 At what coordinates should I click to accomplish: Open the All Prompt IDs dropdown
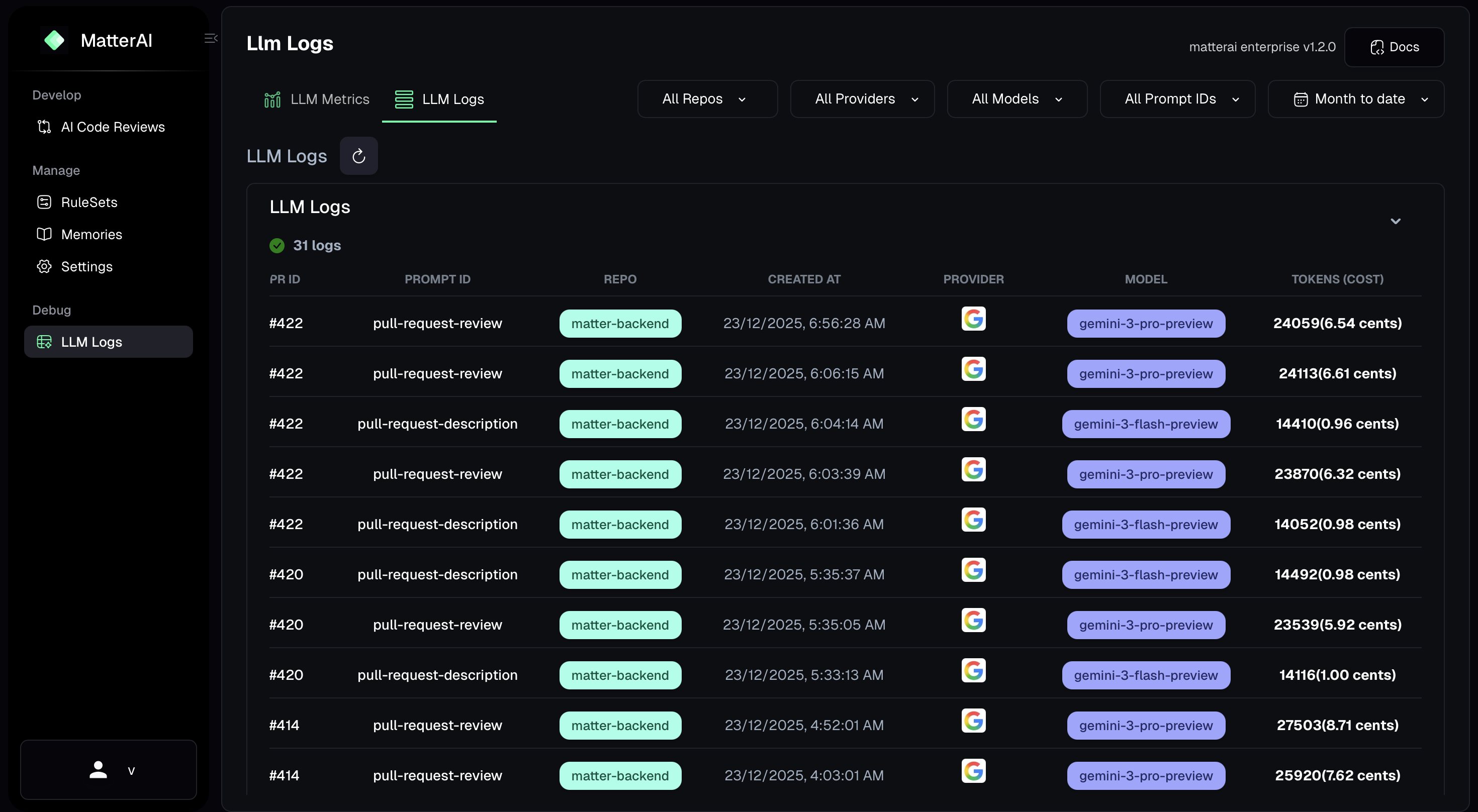tap(1177, 98)
